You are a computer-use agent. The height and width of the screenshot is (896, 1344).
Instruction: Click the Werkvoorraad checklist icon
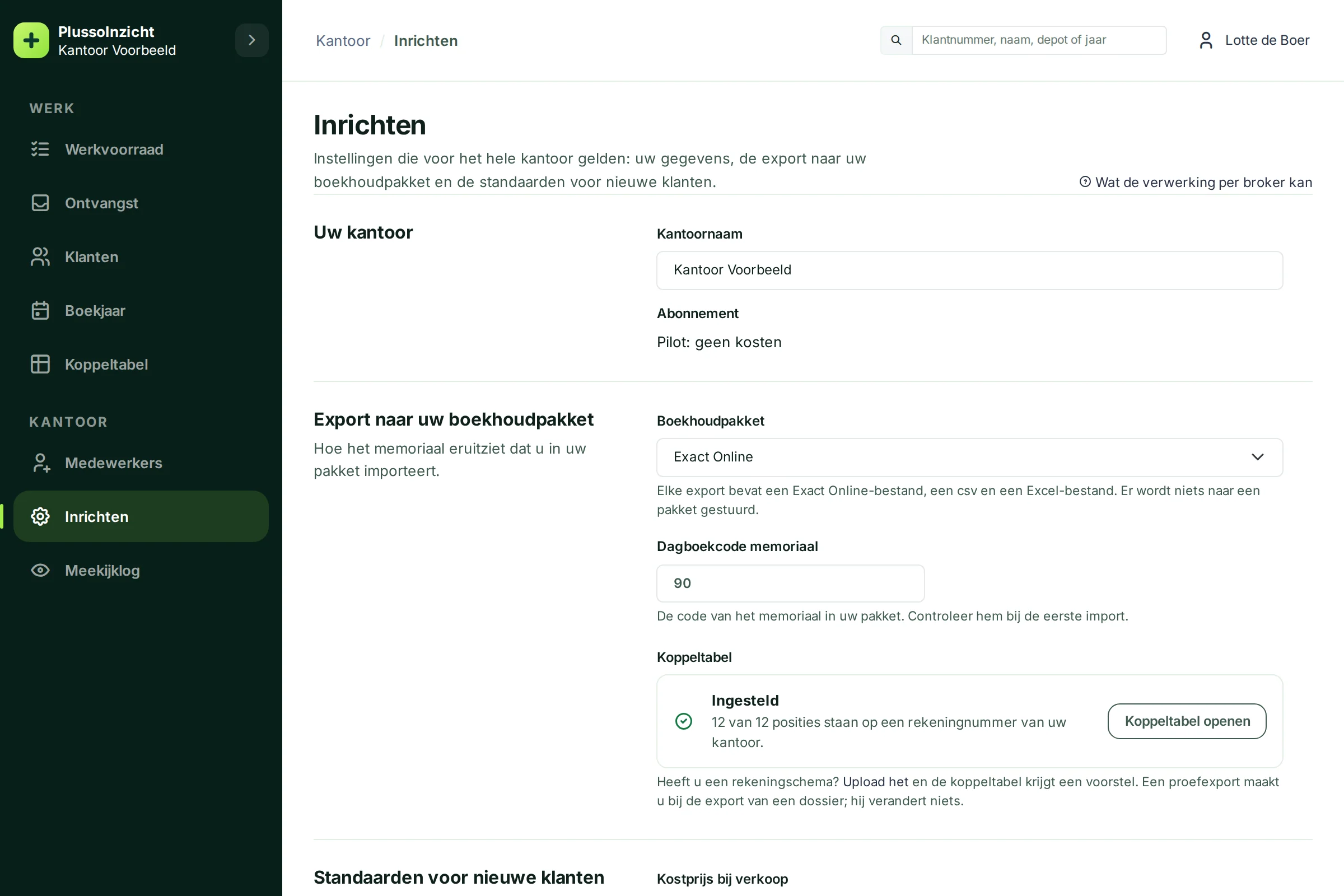(40, 149)
